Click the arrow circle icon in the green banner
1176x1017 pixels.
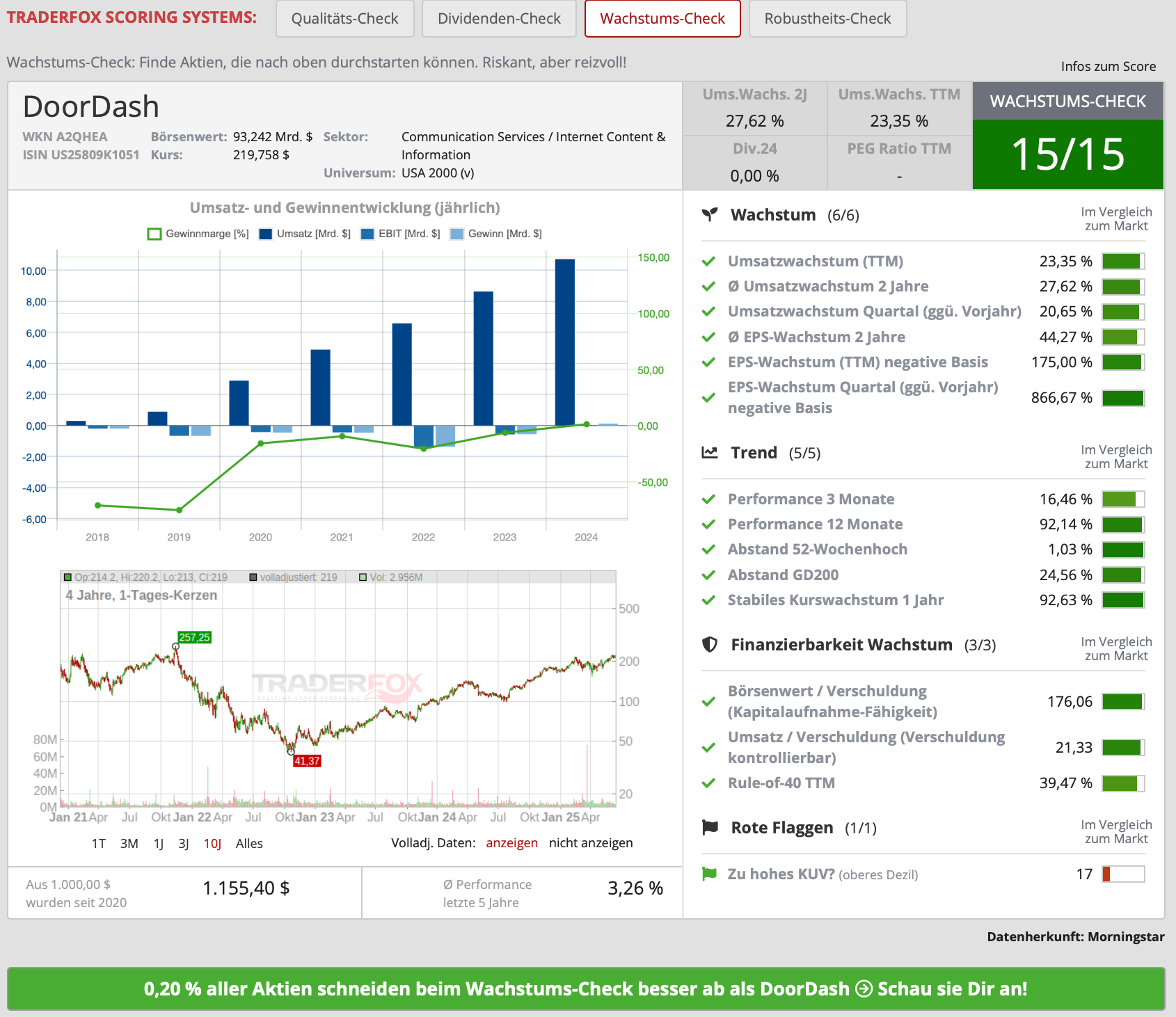pos(864,988)
